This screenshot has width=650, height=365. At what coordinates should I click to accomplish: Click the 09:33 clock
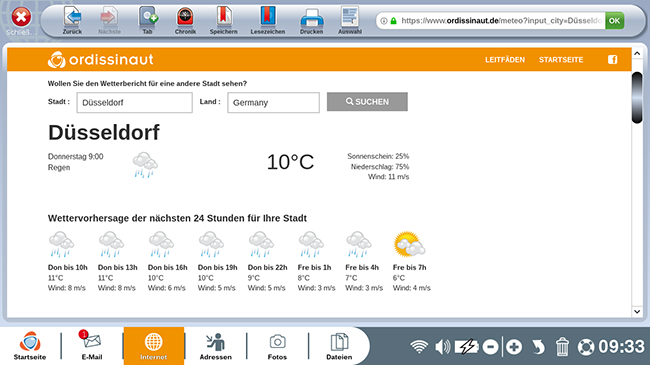pos(621,347)
